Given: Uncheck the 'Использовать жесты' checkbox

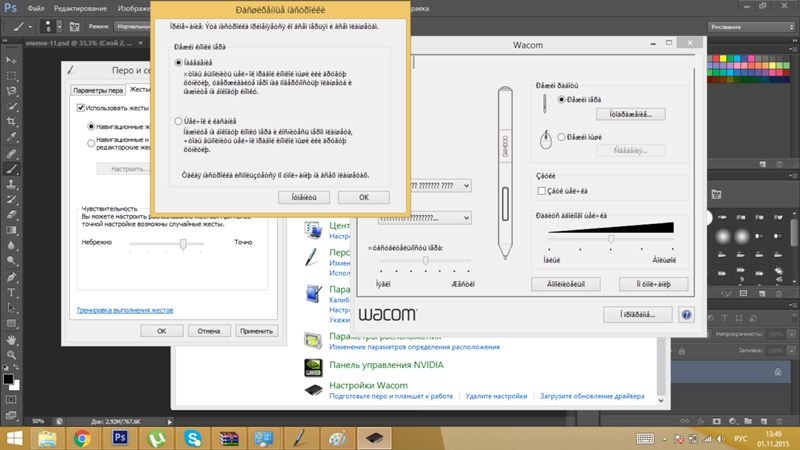Looking at the screenshot, I should 81,108.
